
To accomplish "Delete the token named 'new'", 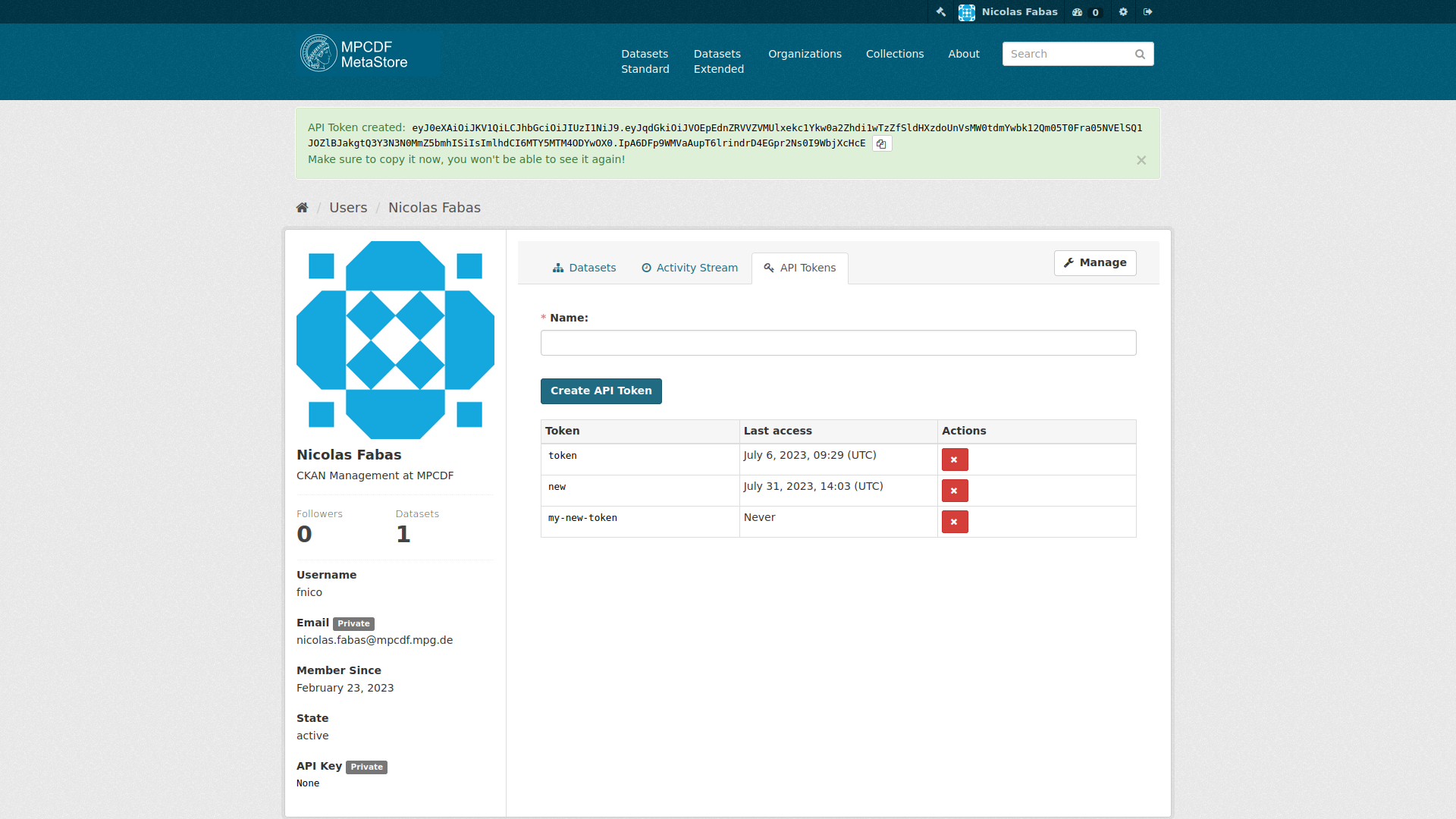I will [954, 490].
